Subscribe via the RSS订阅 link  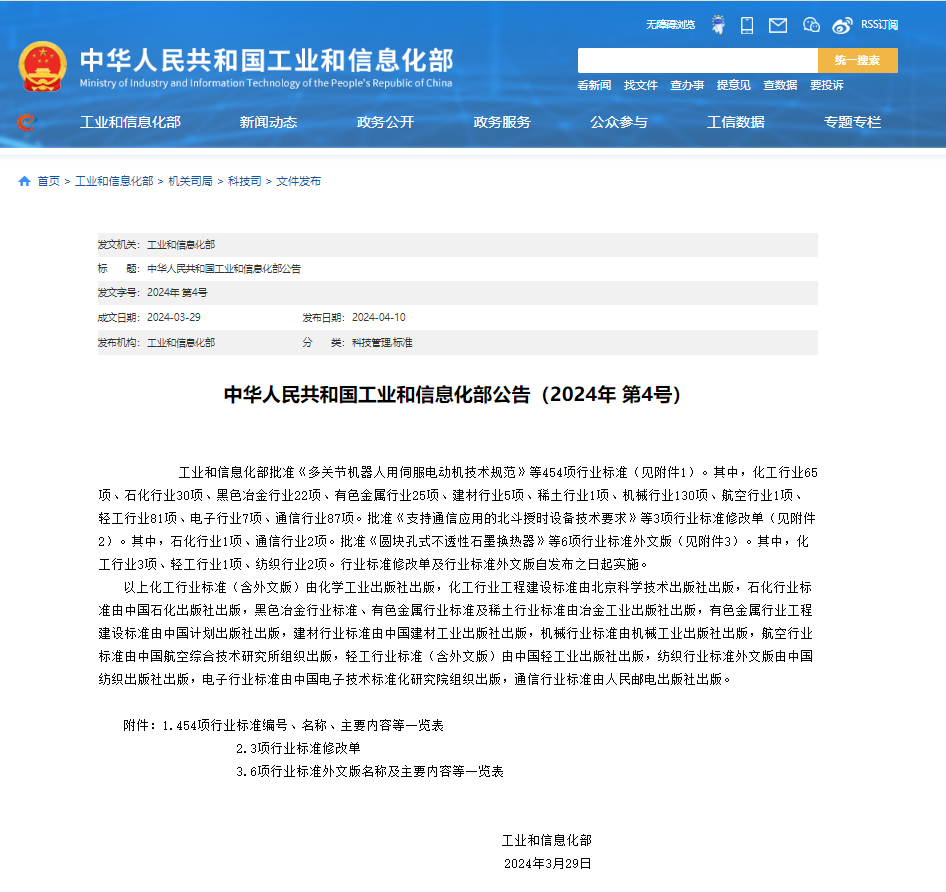(881, 24)
